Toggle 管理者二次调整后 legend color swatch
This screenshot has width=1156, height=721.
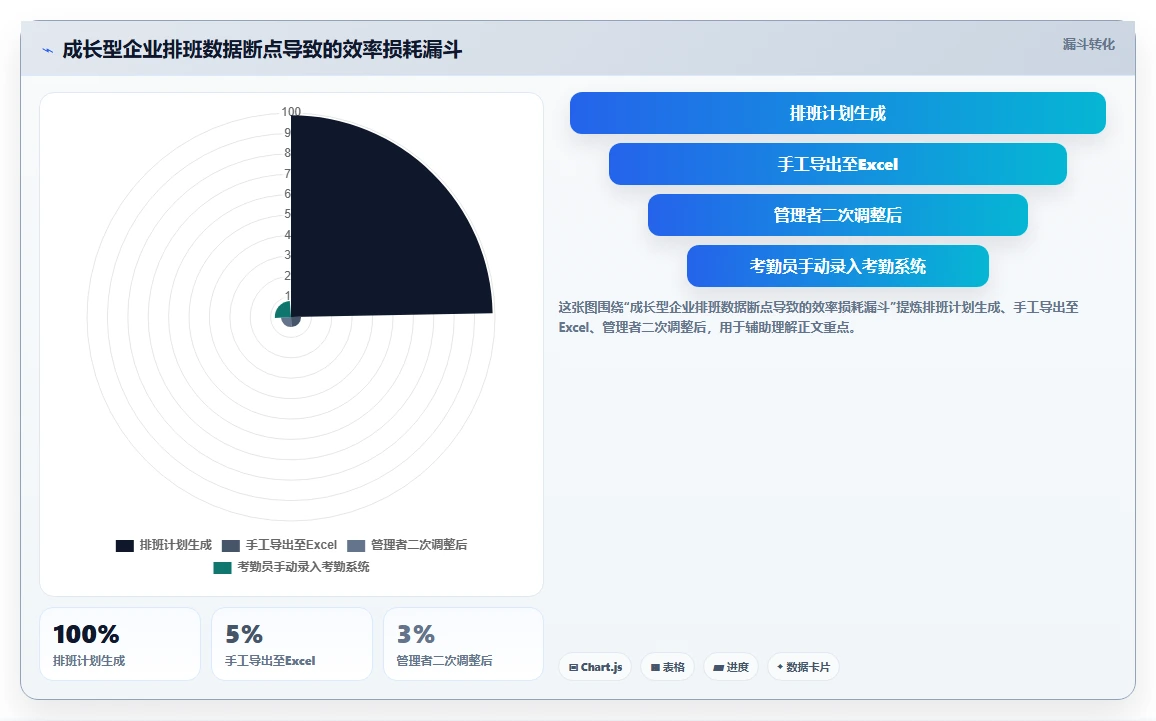coord(356,546)
